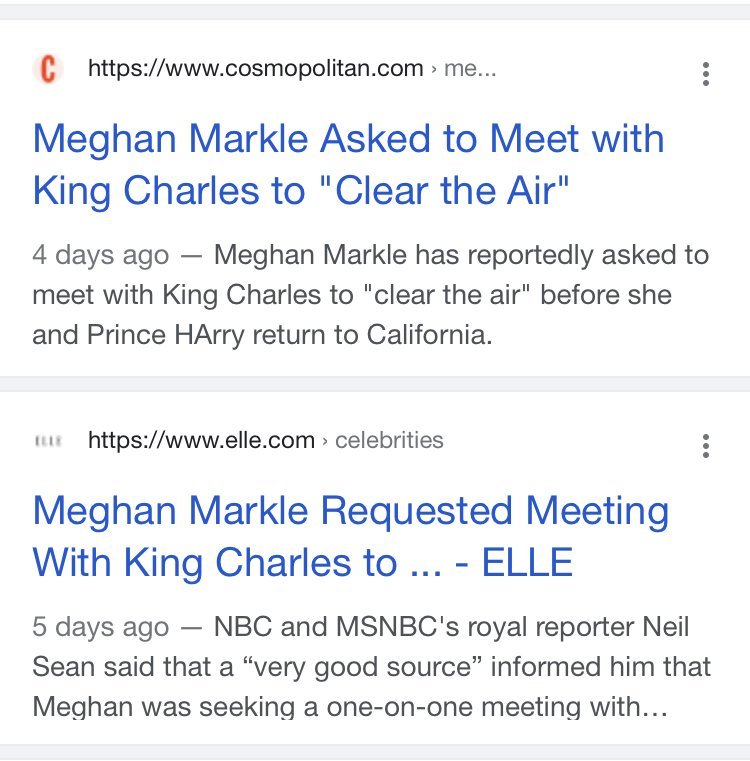
Task: Click "Meghan Markle Requested Meeting" headline line
Action: point(350,511)
